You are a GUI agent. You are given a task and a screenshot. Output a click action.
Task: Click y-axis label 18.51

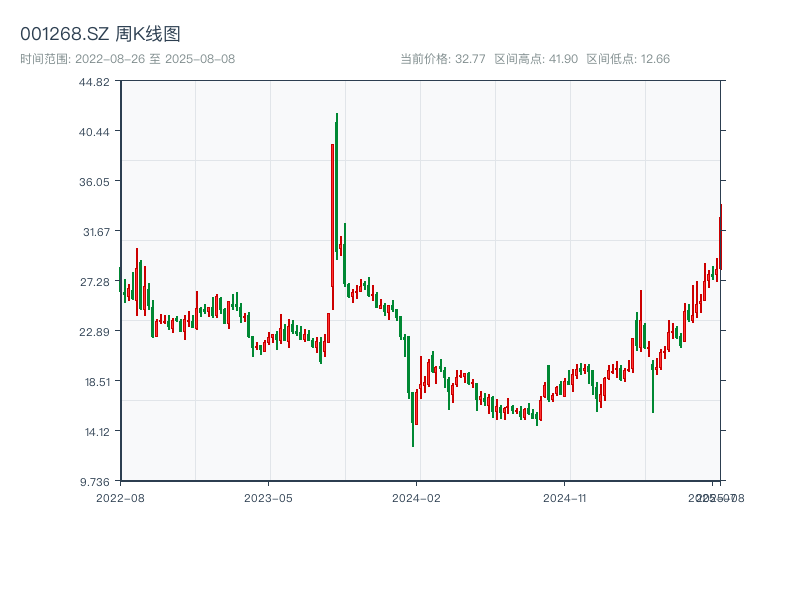pyautogui.click(x=97, y=382)
